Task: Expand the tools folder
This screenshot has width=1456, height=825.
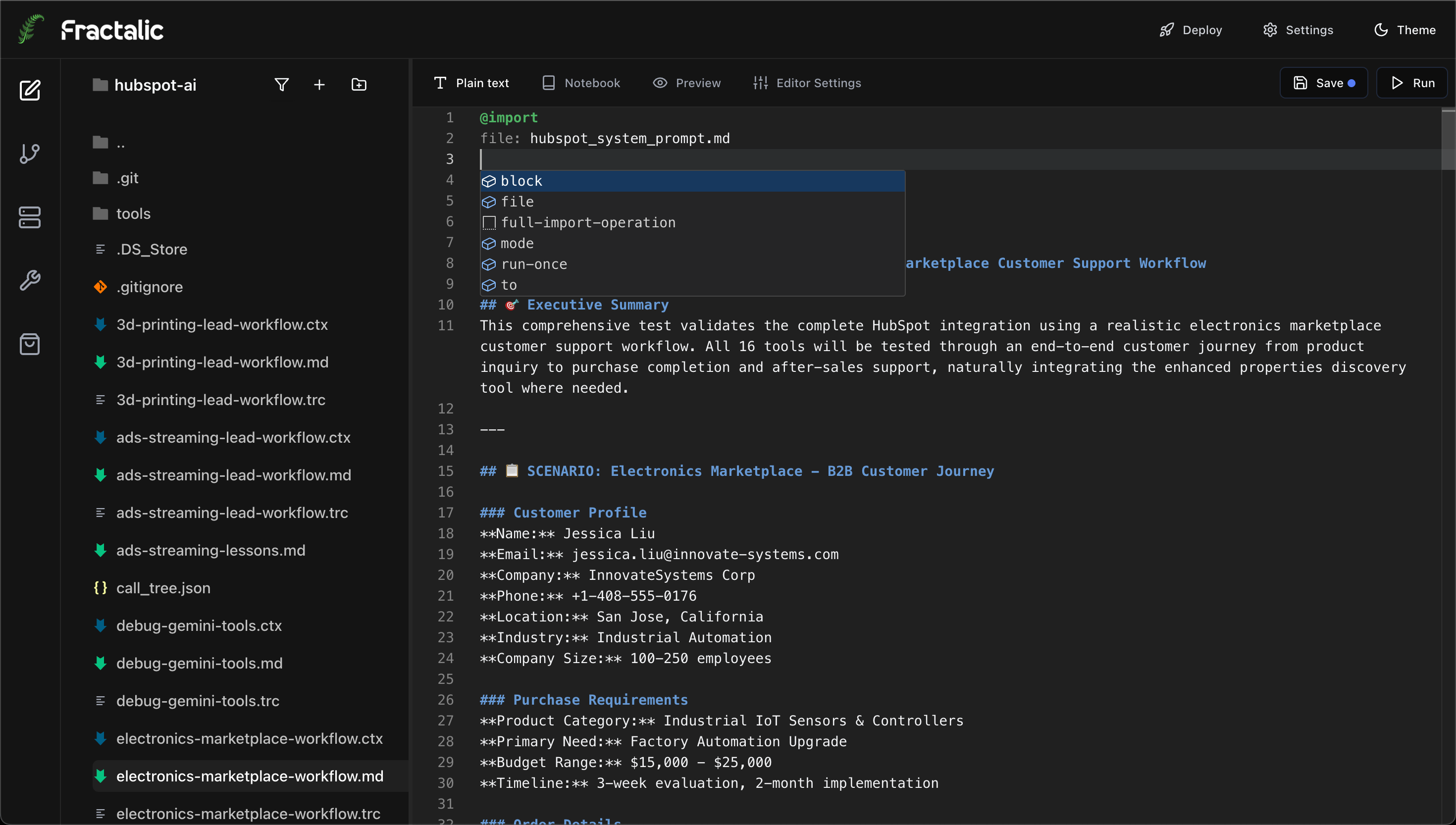Action: [122, 213]
